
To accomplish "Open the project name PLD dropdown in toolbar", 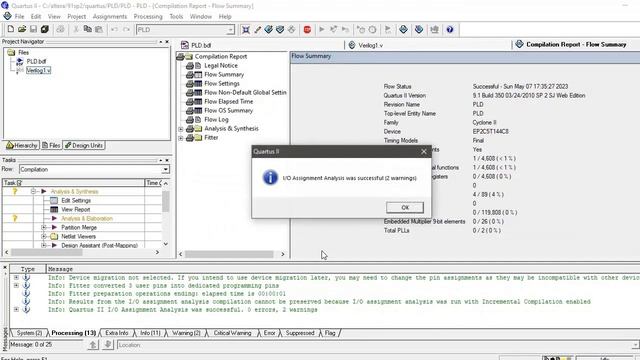I will (231, 30).
